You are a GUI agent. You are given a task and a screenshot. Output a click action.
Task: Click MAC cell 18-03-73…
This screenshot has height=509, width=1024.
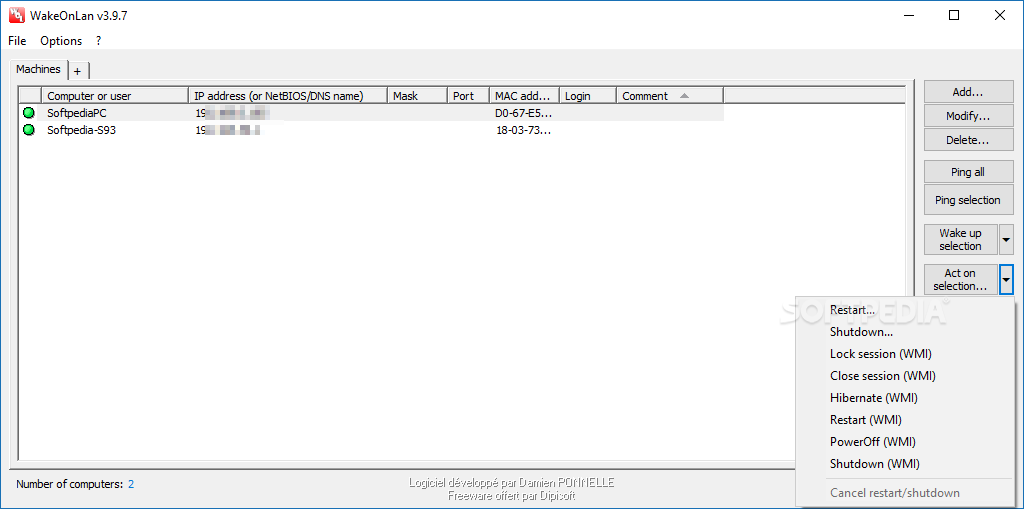(523, 130)
